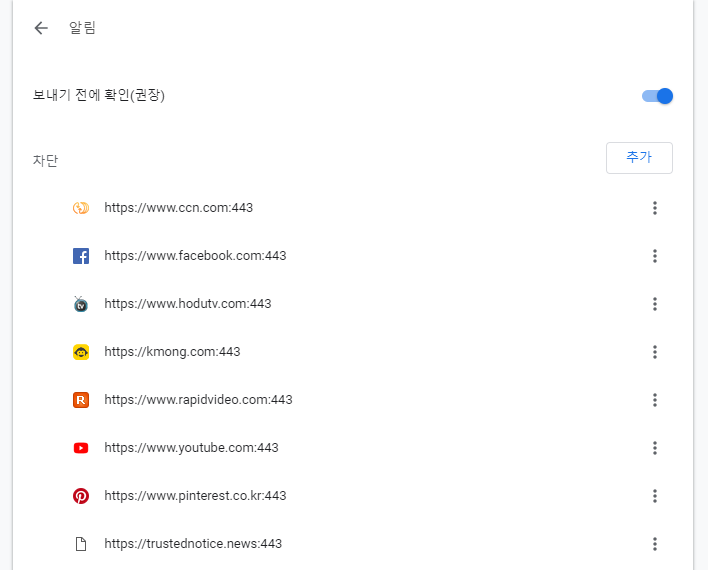Click the YouTube site favicon

coord(81,448)
